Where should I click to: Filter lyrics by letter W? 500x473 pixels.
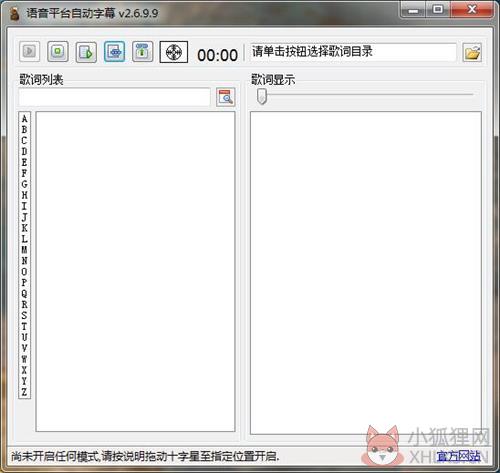(24, 359)
